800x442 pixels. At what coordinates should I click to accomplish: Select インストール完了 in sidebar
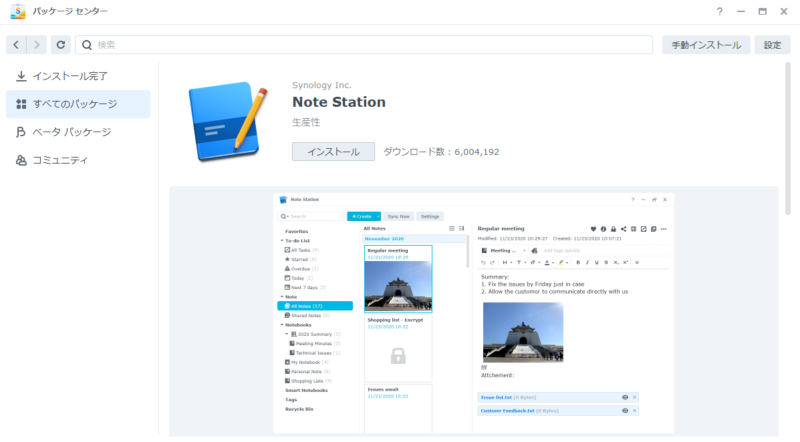[78, 76]
